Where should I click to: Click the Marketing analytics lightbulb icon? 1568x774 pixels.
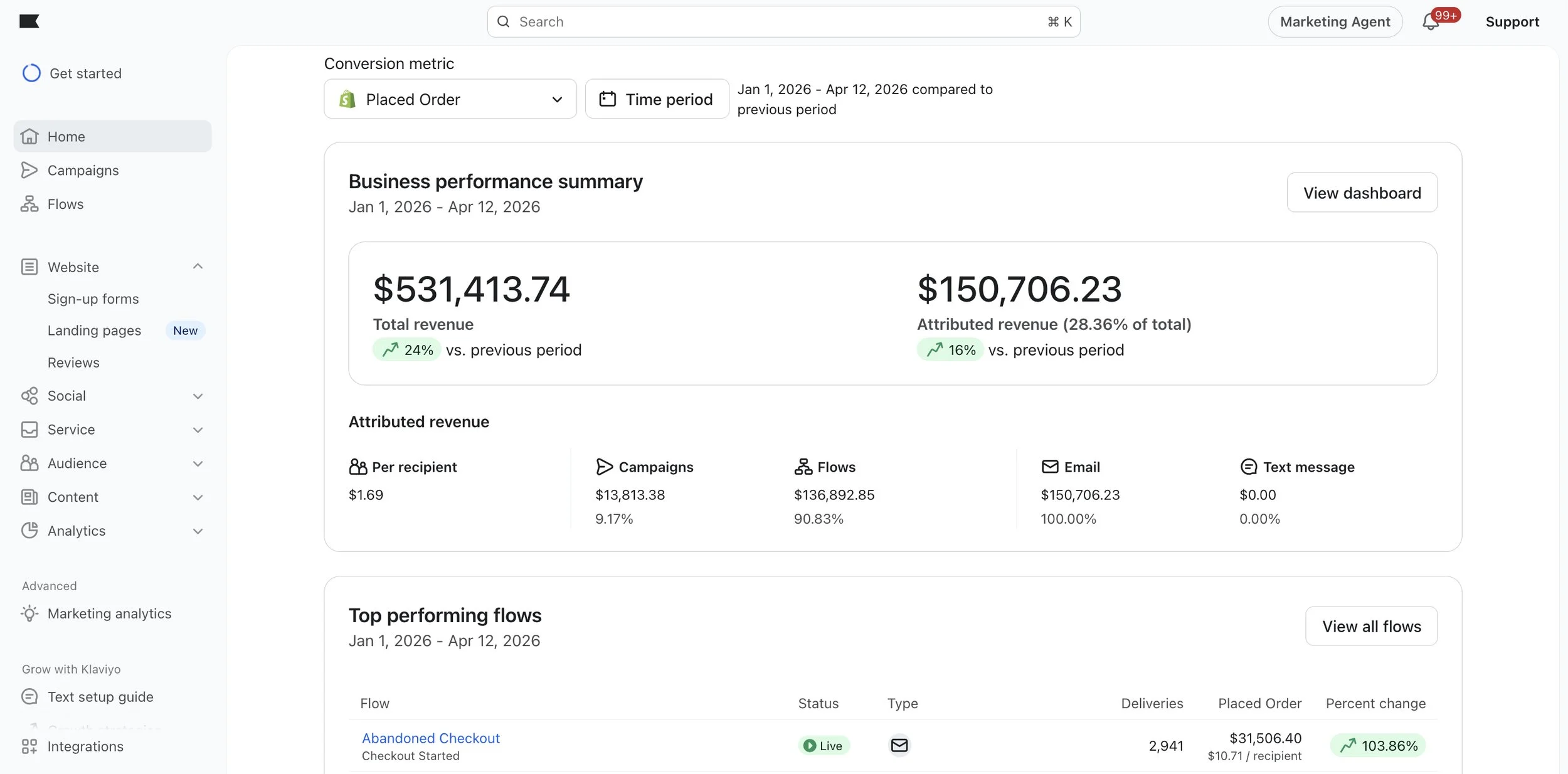(29, 613)
